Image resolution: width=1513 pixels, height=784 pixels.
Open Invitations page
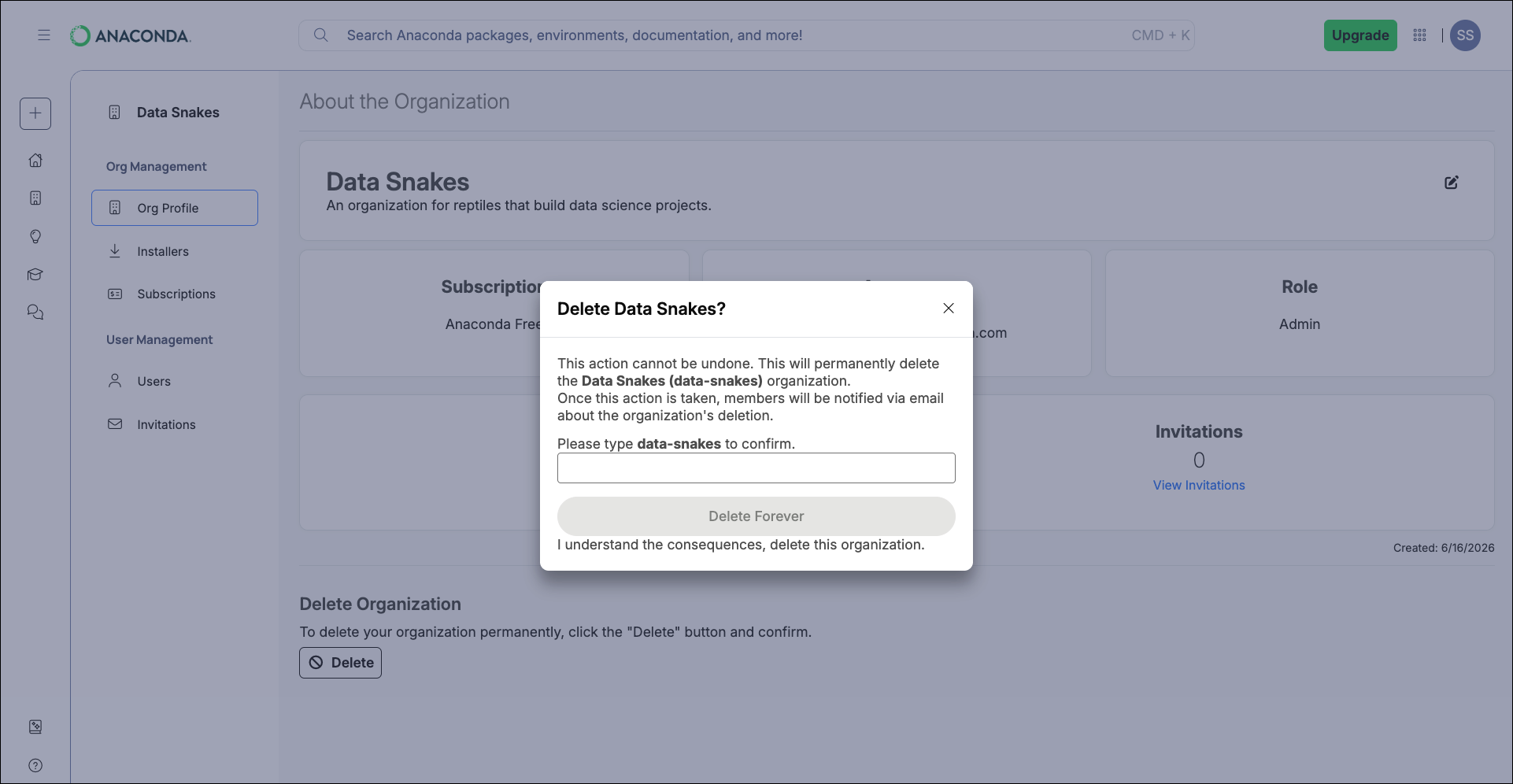166,424
